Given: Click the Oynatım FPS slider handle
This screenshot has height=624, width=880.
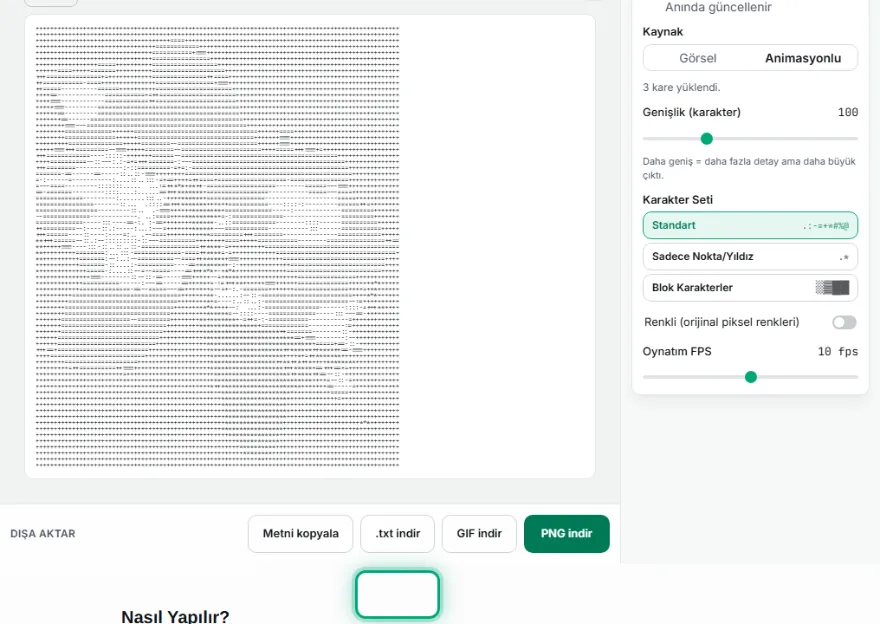Looking at the screenshot, I should tap(750, 377).
